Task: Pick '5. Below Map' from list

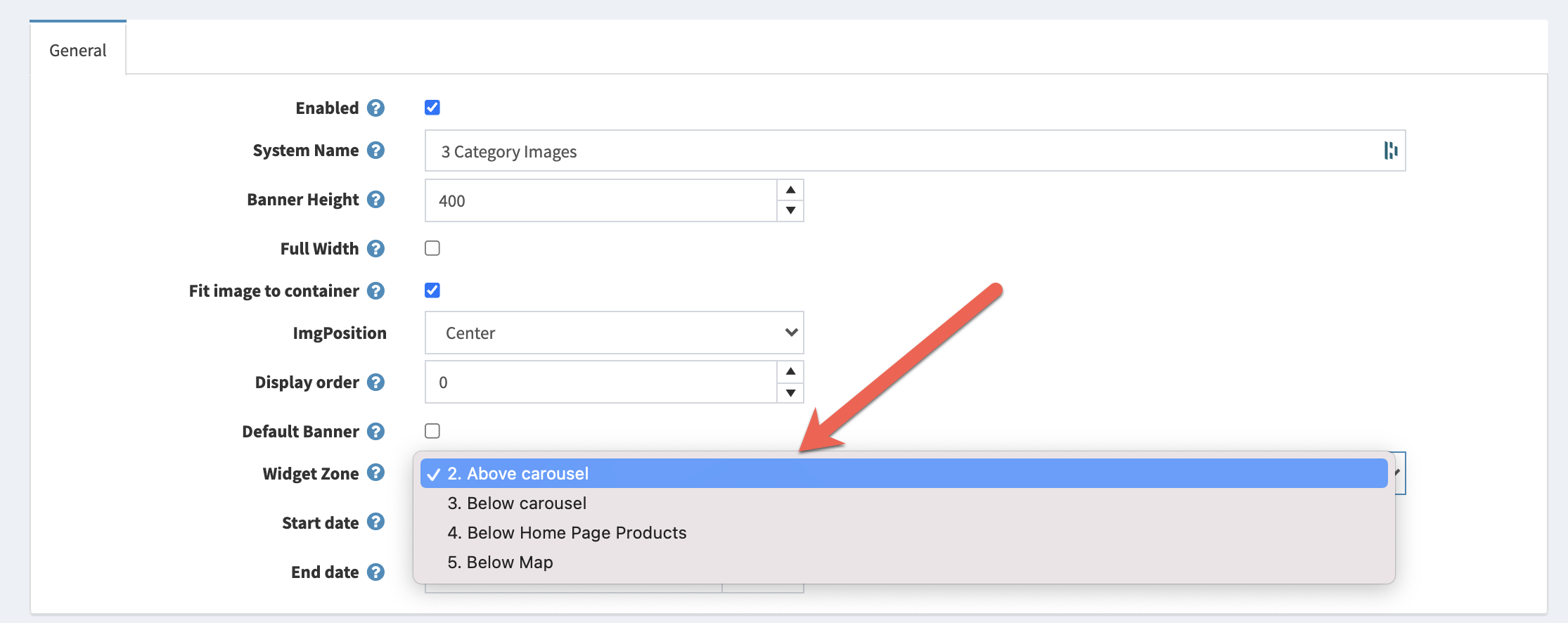Action: (x=500, y=563)
